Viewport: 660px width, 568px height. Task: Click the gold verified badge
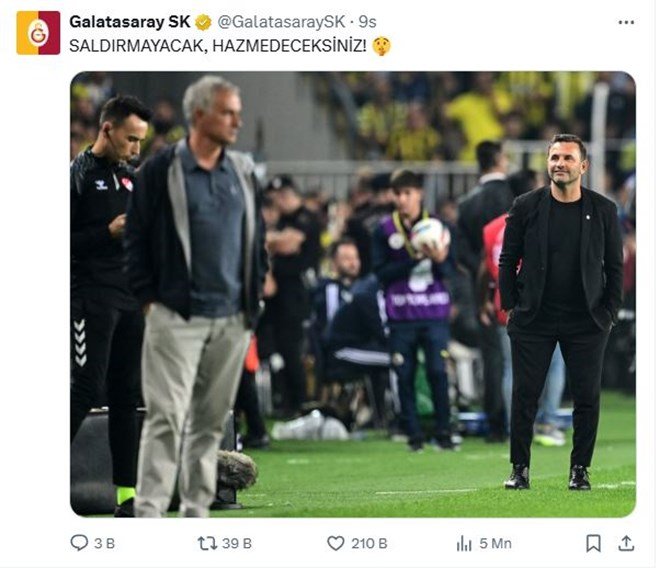coord(203,22)
